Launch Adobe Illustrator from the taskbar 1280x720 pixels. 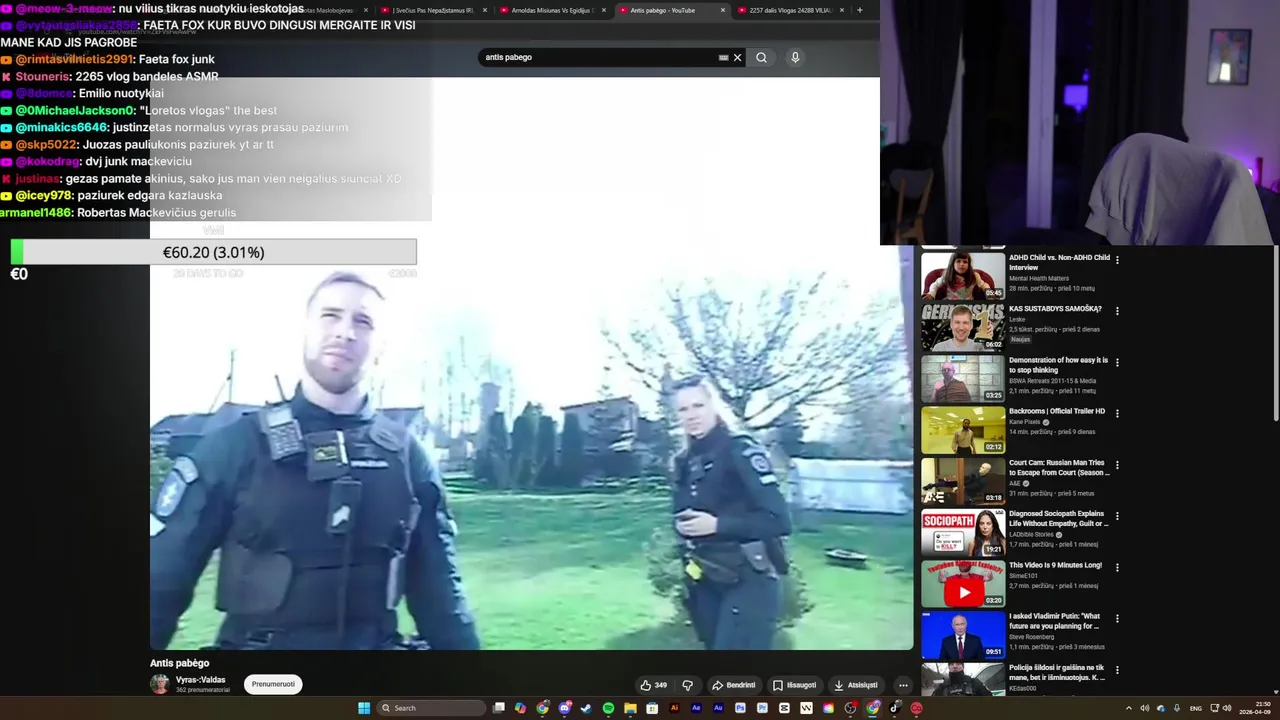(x=674, y=708)
